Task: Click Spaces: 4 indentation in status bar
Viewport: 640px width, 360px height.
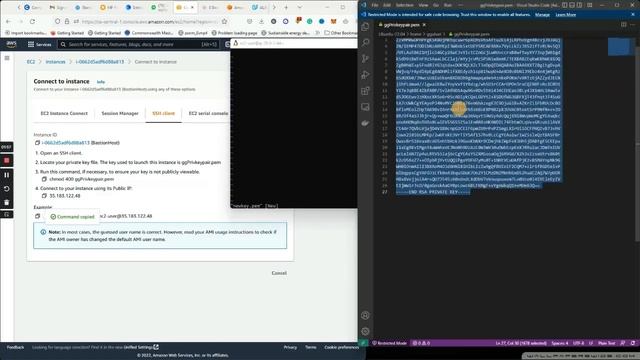Action: coord(560,343)
